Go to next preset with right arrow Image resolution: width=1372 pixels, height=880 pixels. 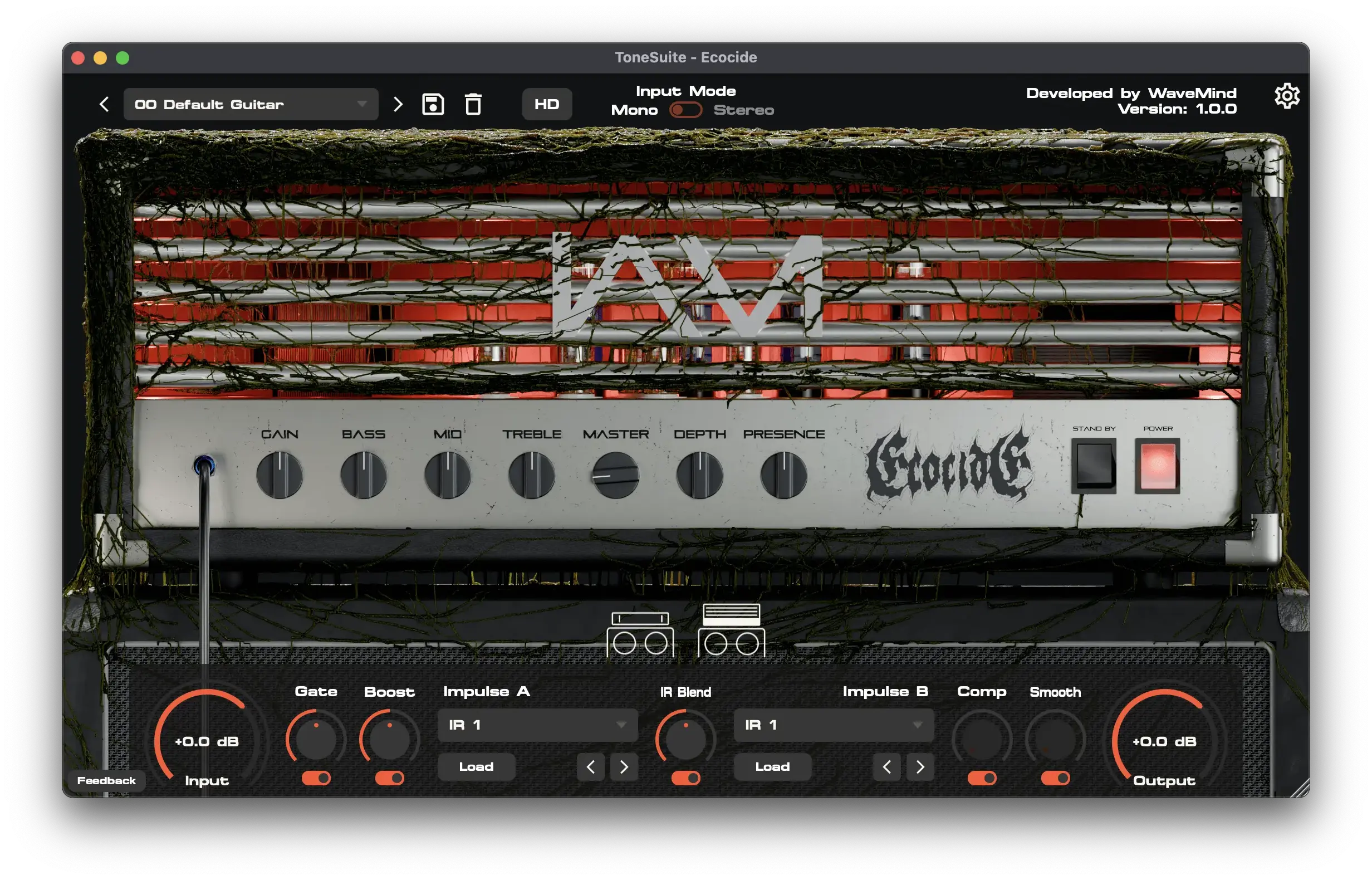[x=398, y=104]
